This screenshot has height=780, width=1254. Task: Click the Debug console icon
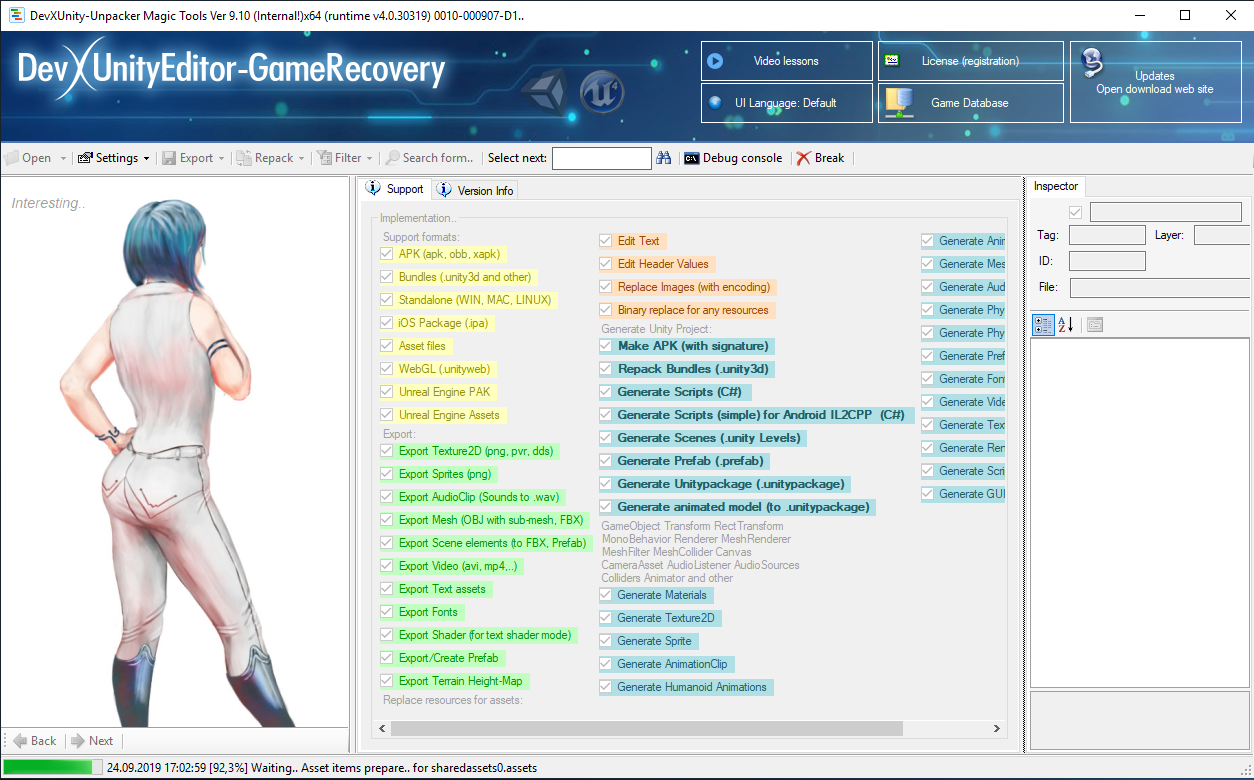tap(691, 158)
